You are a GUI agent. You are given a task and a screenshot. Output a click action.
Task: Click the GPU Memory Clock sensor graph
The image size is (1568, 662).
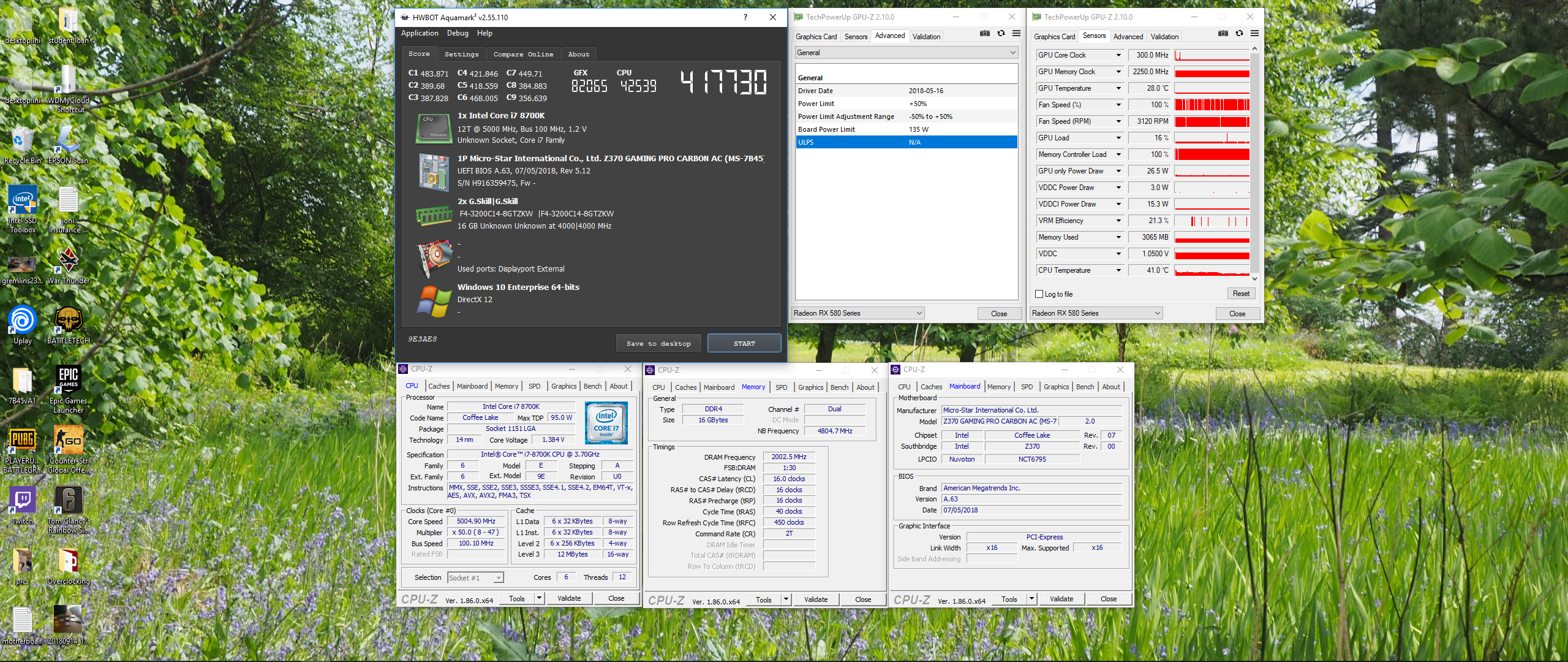coord(1212,72)
